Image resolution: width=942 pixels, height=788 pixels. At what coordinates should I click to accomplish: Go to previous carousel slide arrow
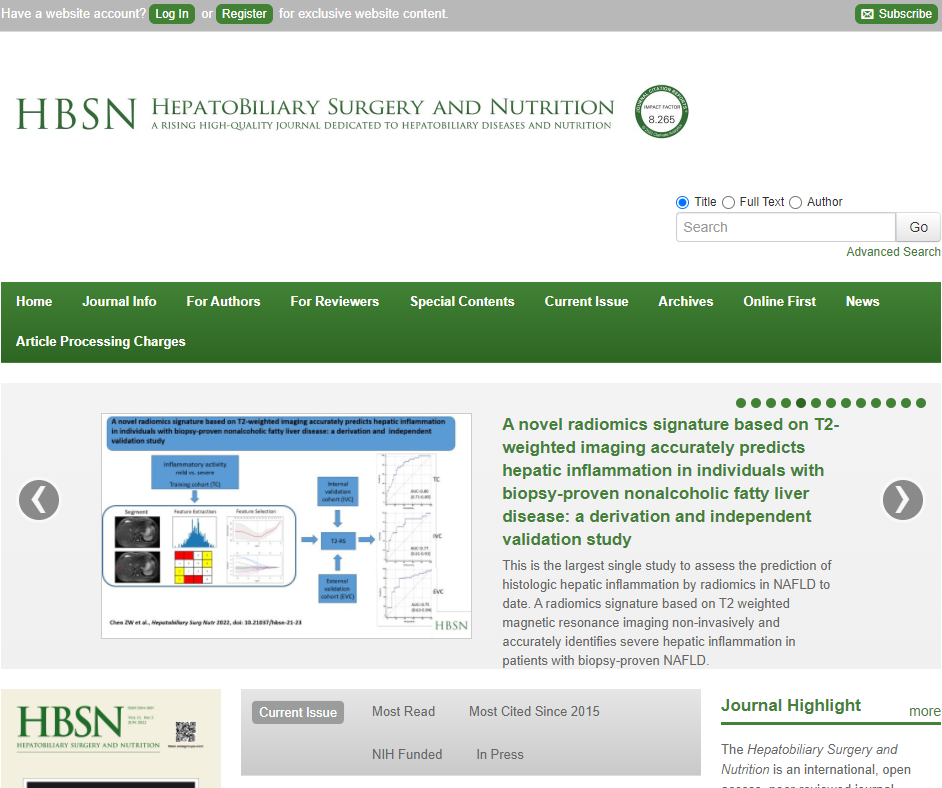click(x=39, y=500)
